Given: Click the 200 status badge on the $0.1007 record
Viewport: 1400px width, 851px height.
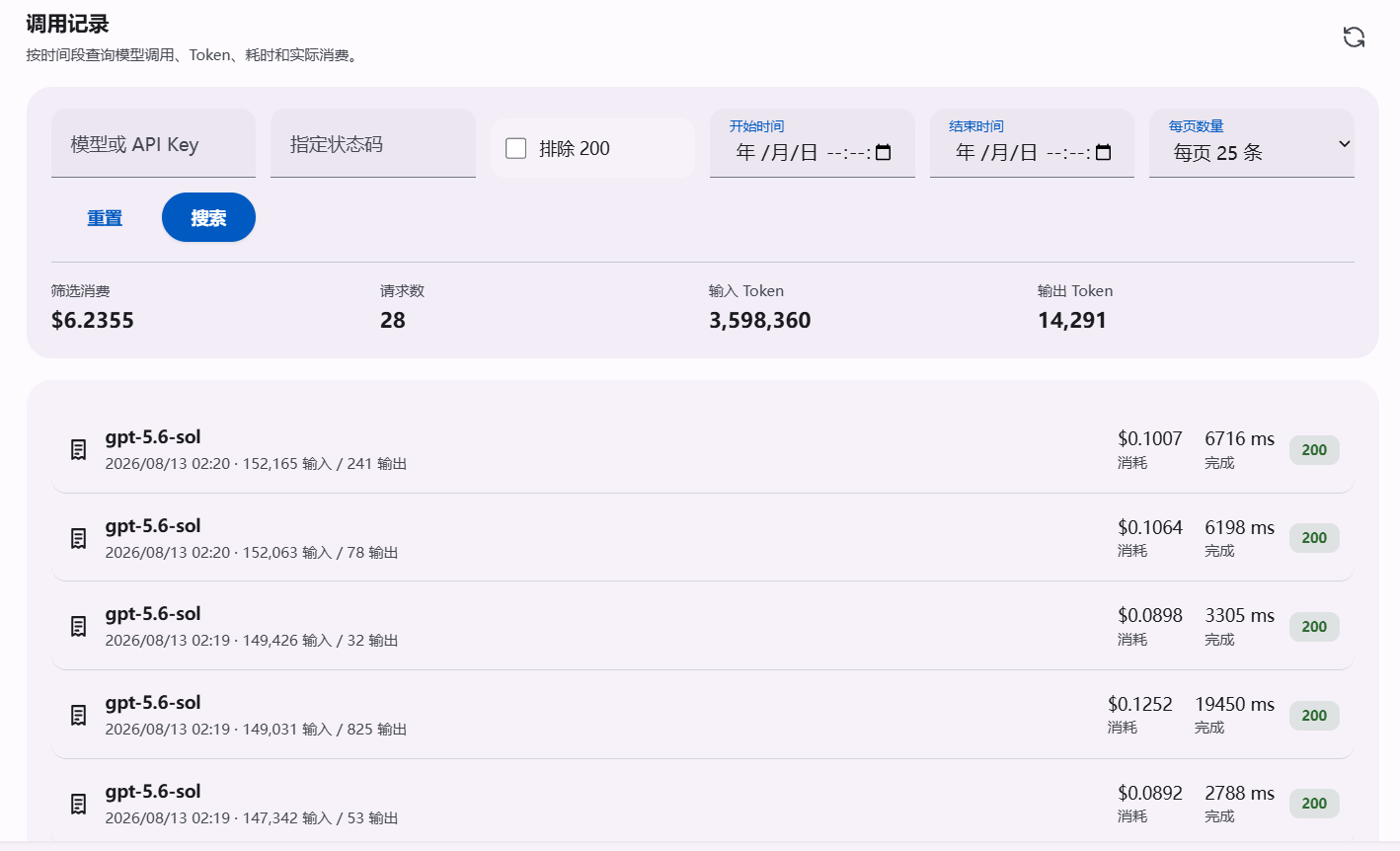Looking at the screenshot, I should 1314,450.
